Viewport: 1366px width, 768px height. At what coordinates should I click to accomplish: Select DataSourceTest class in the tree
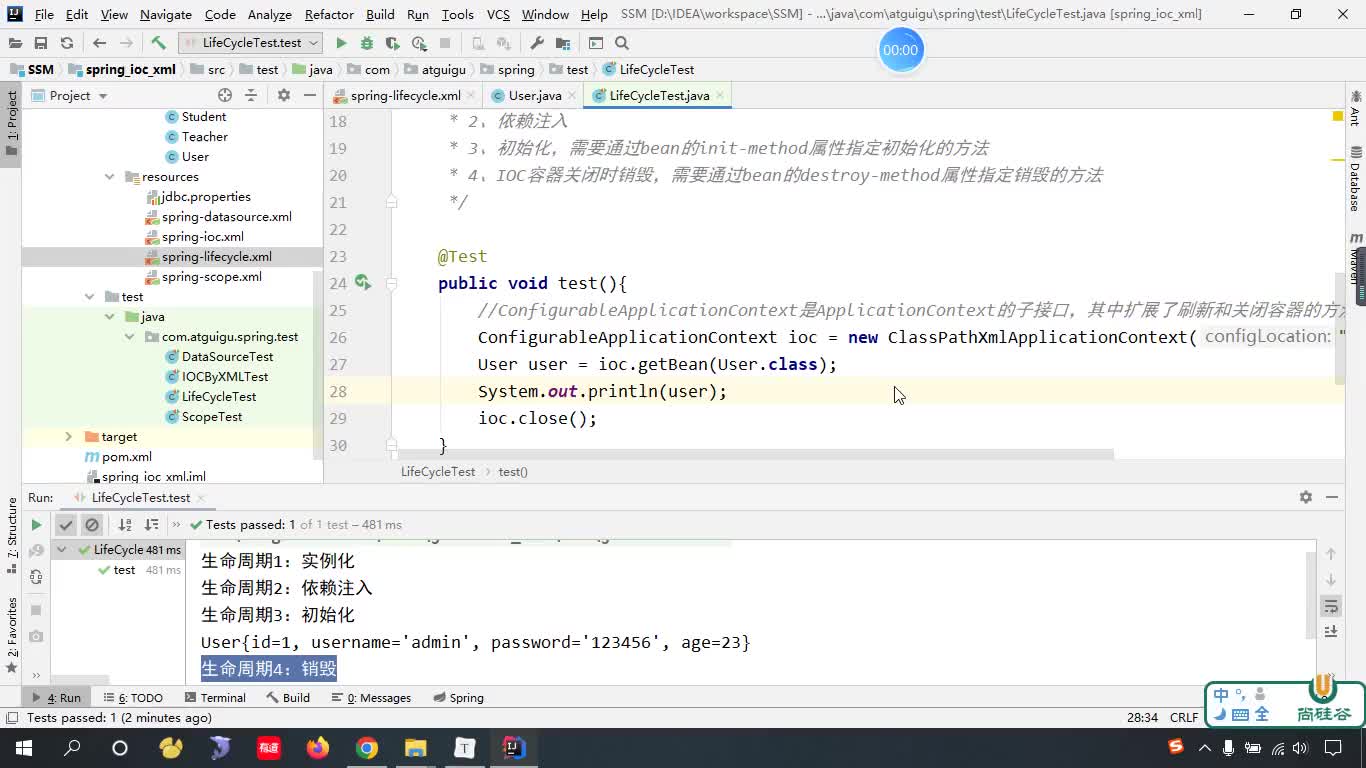pyautogui.click(x=227, y=357)
